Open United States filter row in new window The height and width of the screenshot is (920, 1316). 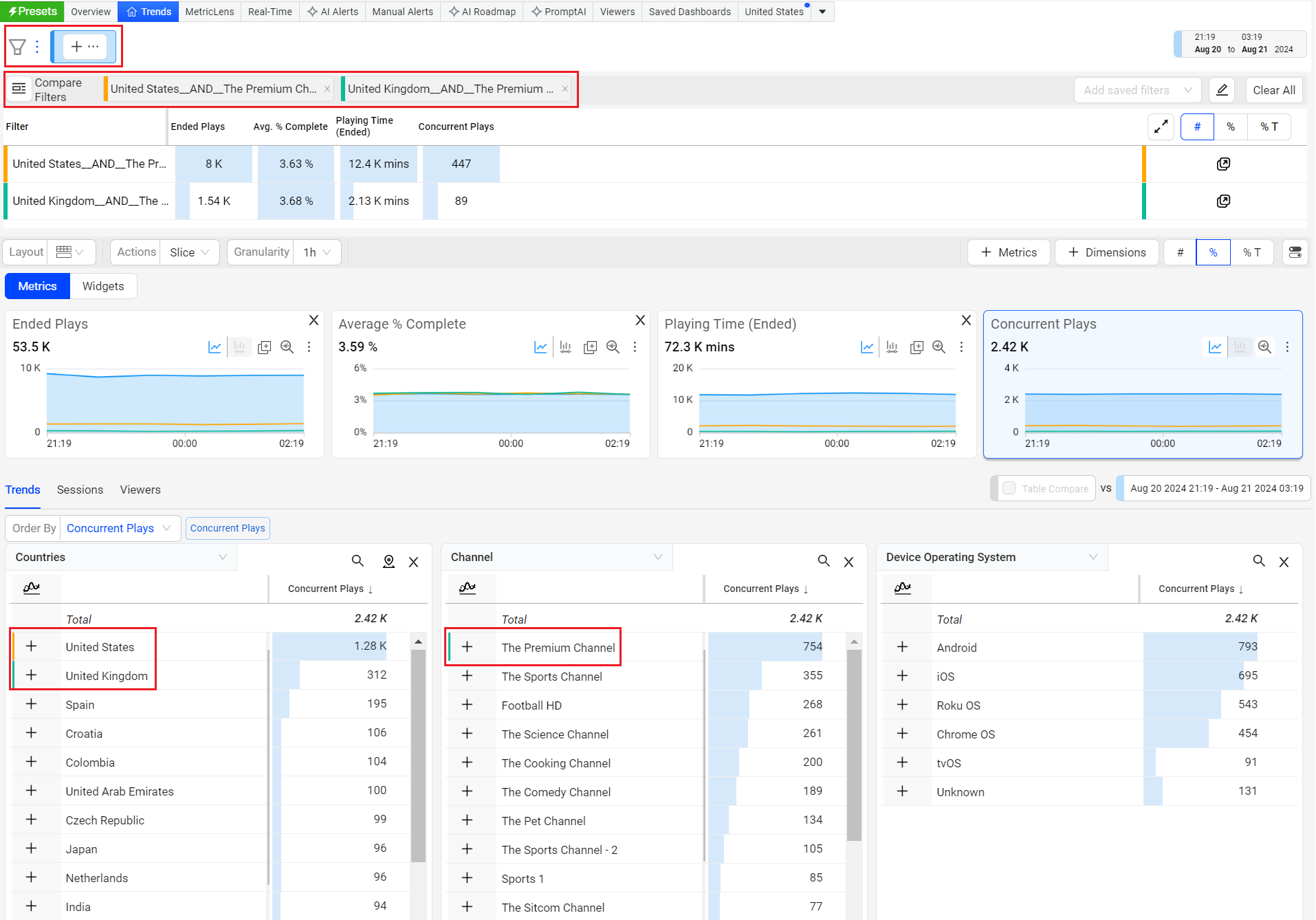click(x=1223, y=164)
